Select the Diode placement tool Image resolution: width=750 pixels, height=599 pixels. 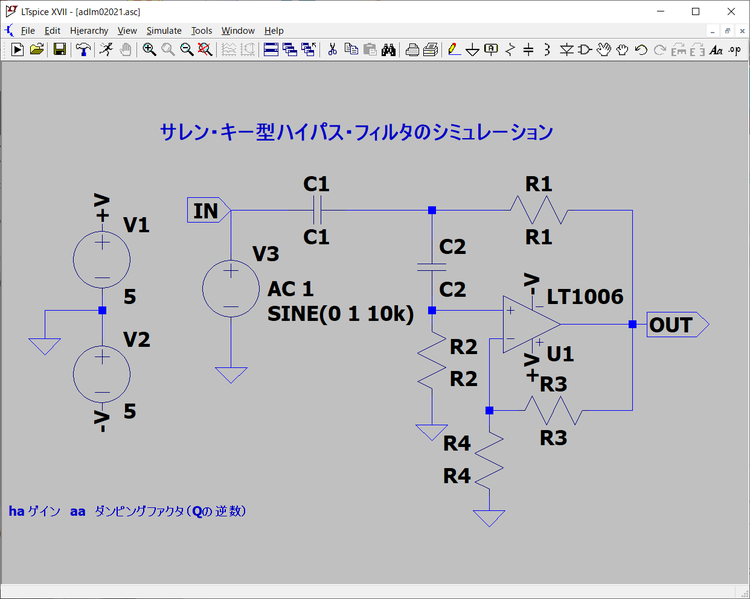coord(566,49)
